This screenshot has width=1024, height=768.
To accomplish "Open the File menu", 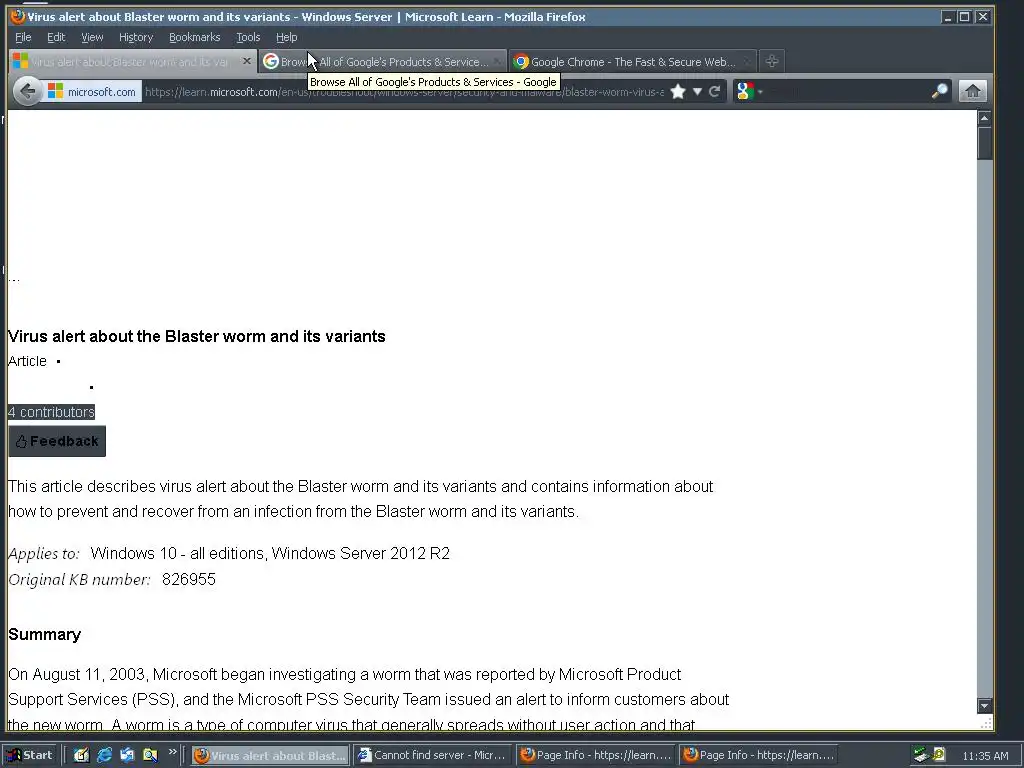I will 23,37.
